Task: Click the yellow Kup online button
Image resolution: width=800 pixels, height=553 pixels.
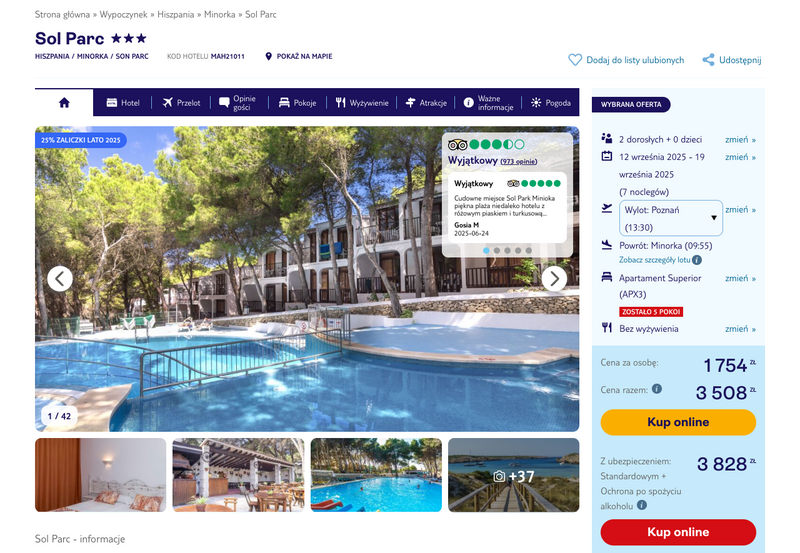Action: 678,422
